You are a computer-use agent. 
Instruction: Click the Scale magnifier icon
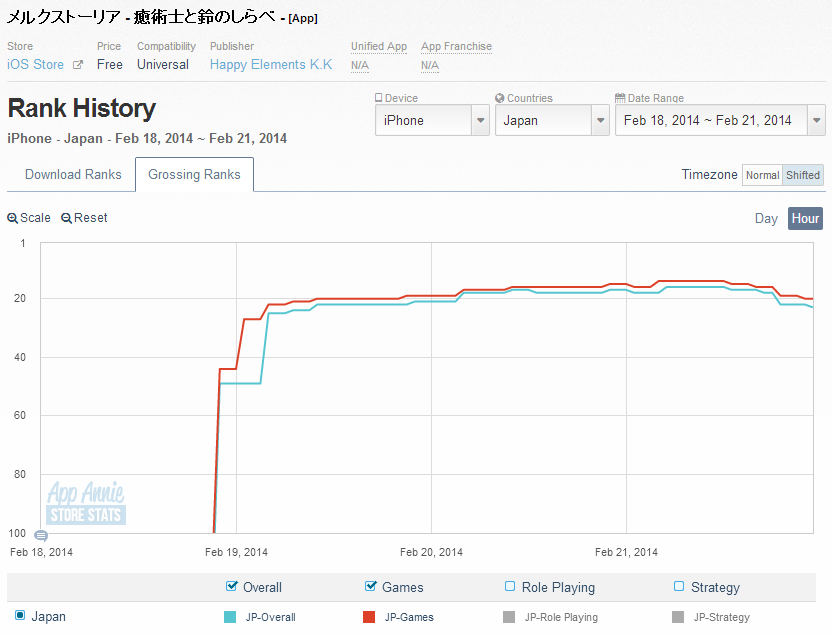pos(12,218)
